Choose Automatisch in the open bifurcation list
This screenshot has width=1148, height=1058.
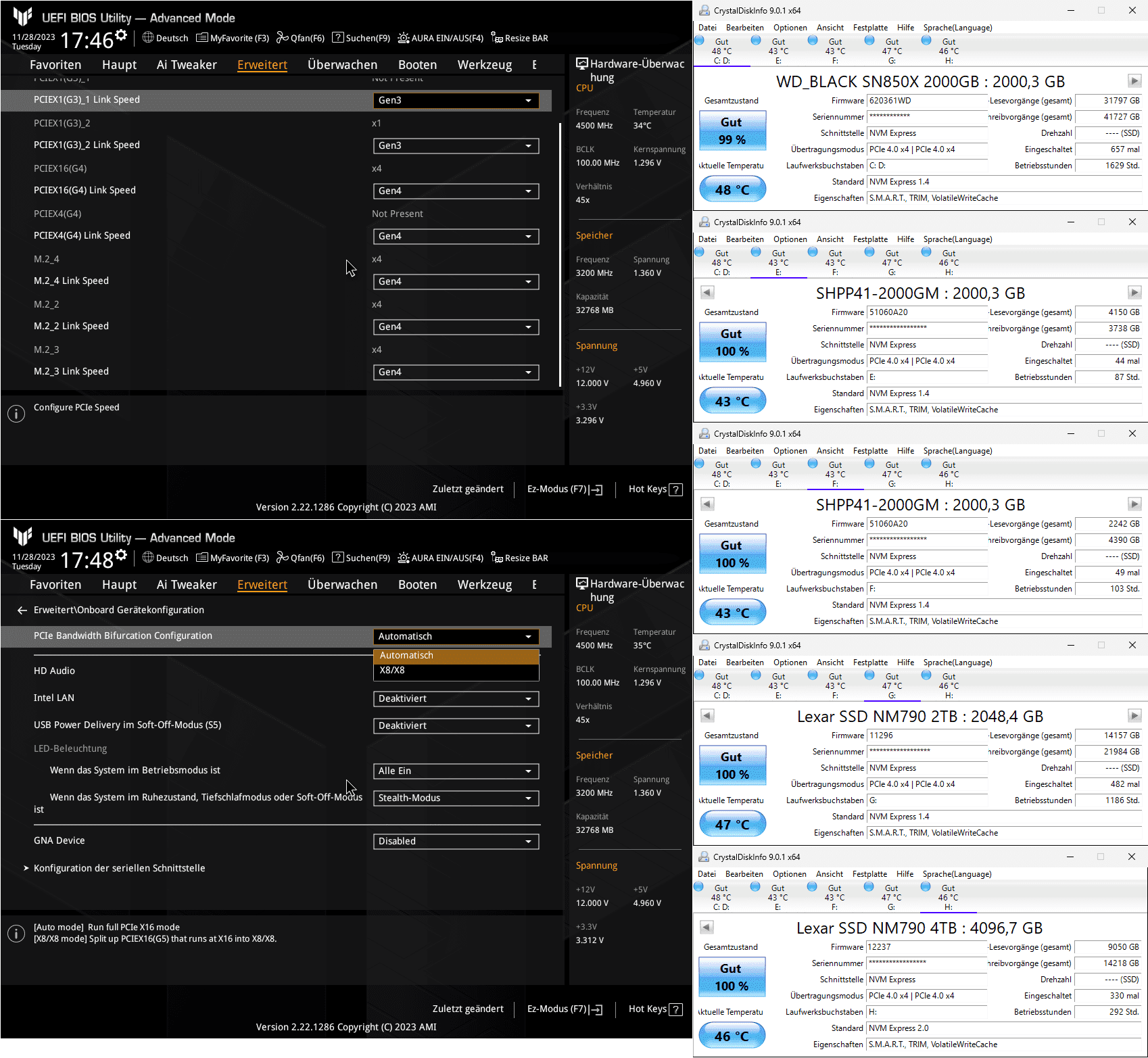point(456,656)
